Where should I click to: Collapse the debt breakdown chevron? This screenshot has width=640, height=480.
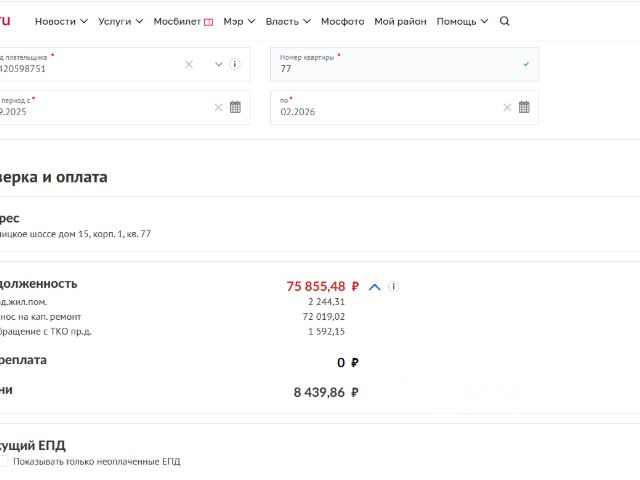[375, 287]
